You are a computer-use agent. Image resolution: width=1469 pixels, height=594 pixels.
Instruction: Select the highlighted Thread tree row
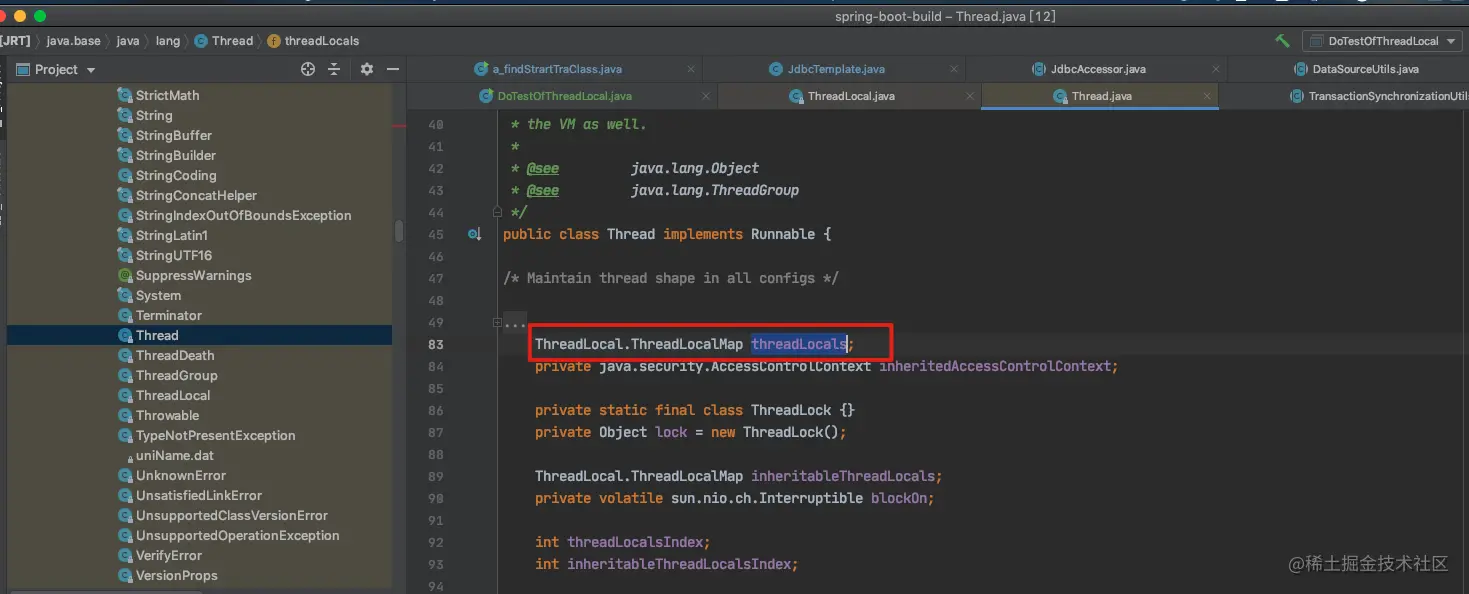[x=199, y=335]
